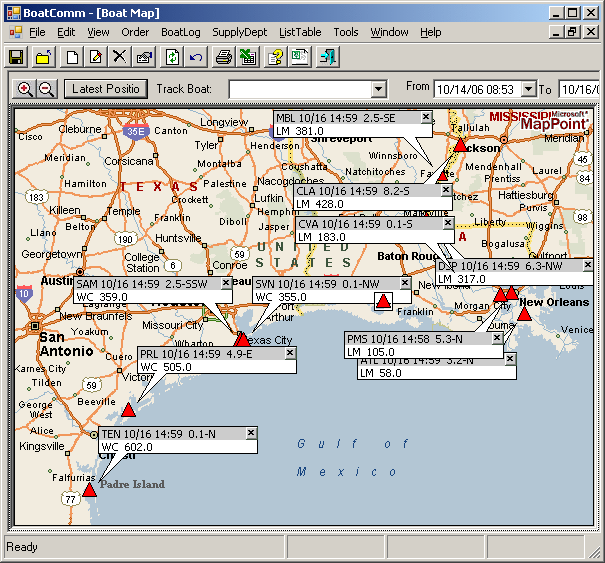
Task: Open the Order menu
Action: click(x=135, y=32)
